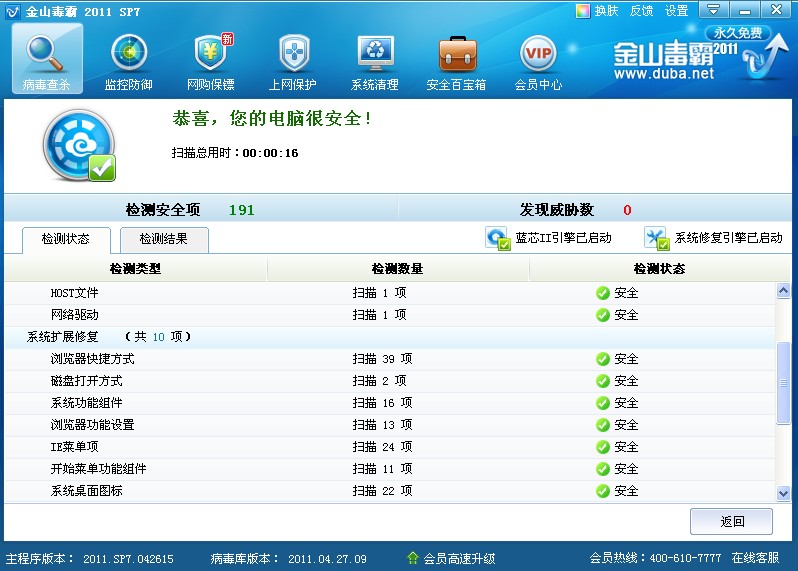The width and height of the screenshot is (798, 571).
Task: Click the scan-complete shield icon with green check
Action: click(x=79, y=146)
